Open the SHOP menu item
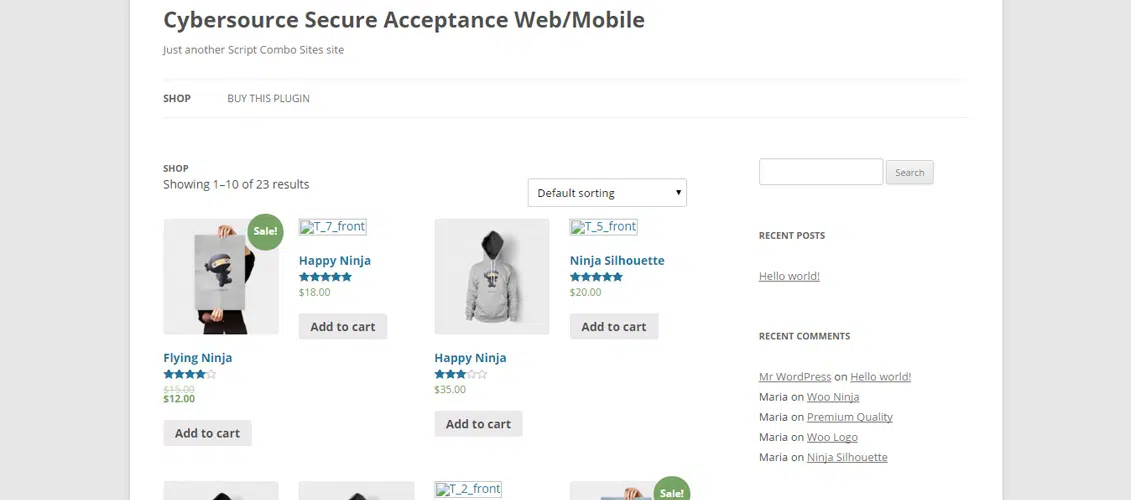Viewport: 1131px width, 500px height. (x=177, y=98)
